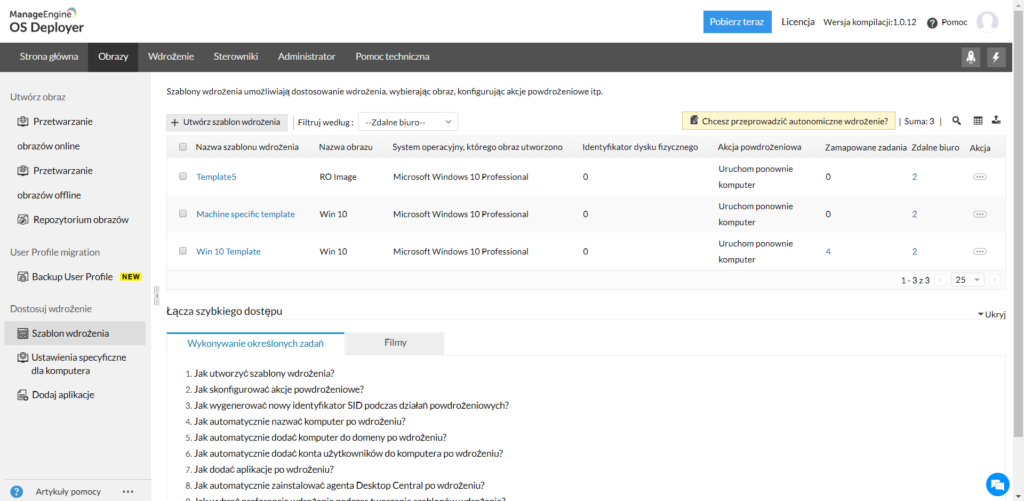Screen dimensions: 1024x501
Task: Go to the Wdrożenie menu tab
Action: pyautogui.click(x=171, y=57)
